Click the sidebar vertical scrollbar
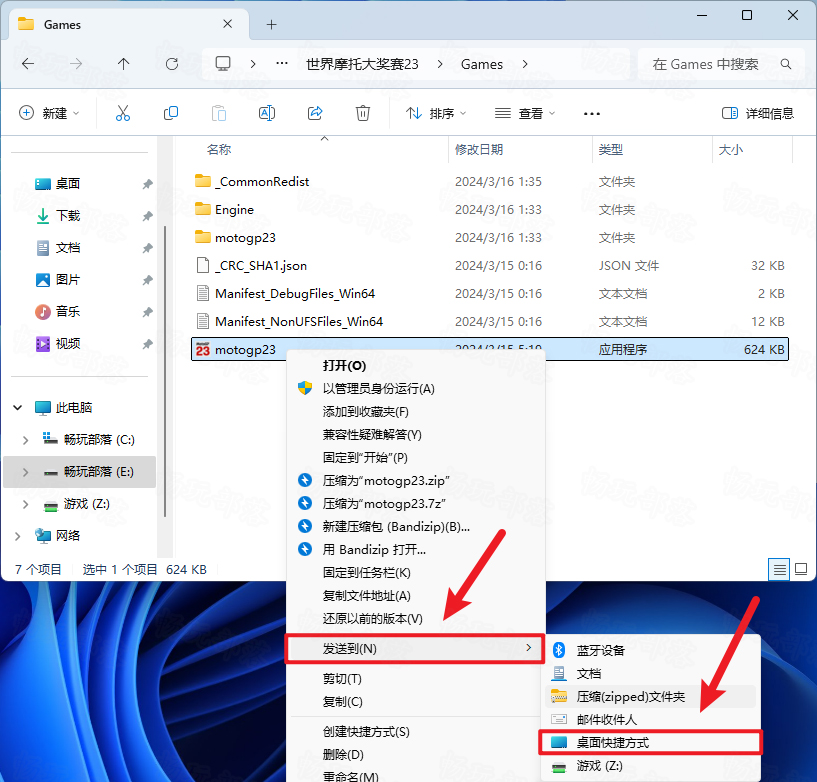This screenshot has width=817, height=782. (165, 371)
